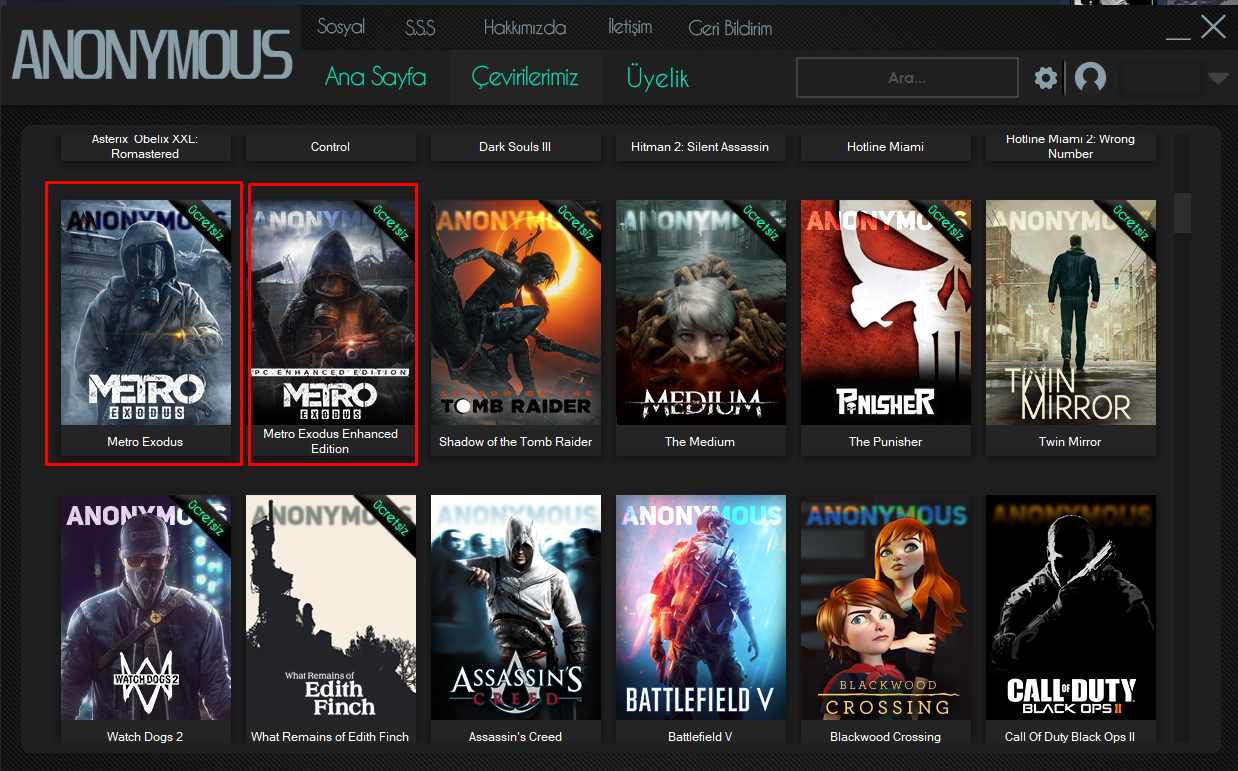Click The Medium title label
The width and height of the screenshot is (1238, 771).
click(x=700, y=441)
